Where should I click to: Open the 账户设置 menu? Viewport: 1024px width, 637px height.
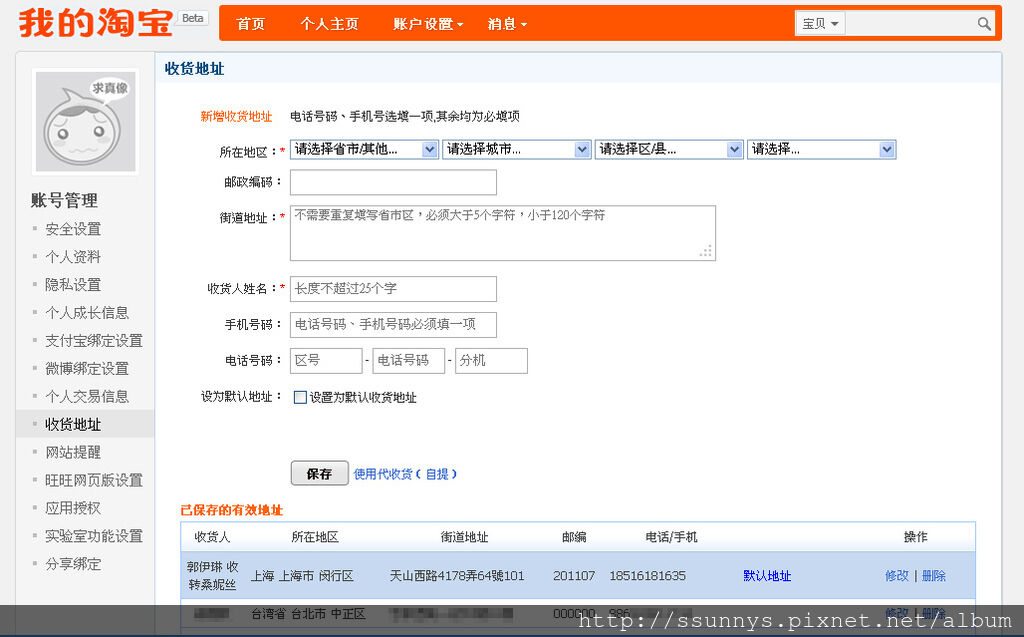click(428, 24)
